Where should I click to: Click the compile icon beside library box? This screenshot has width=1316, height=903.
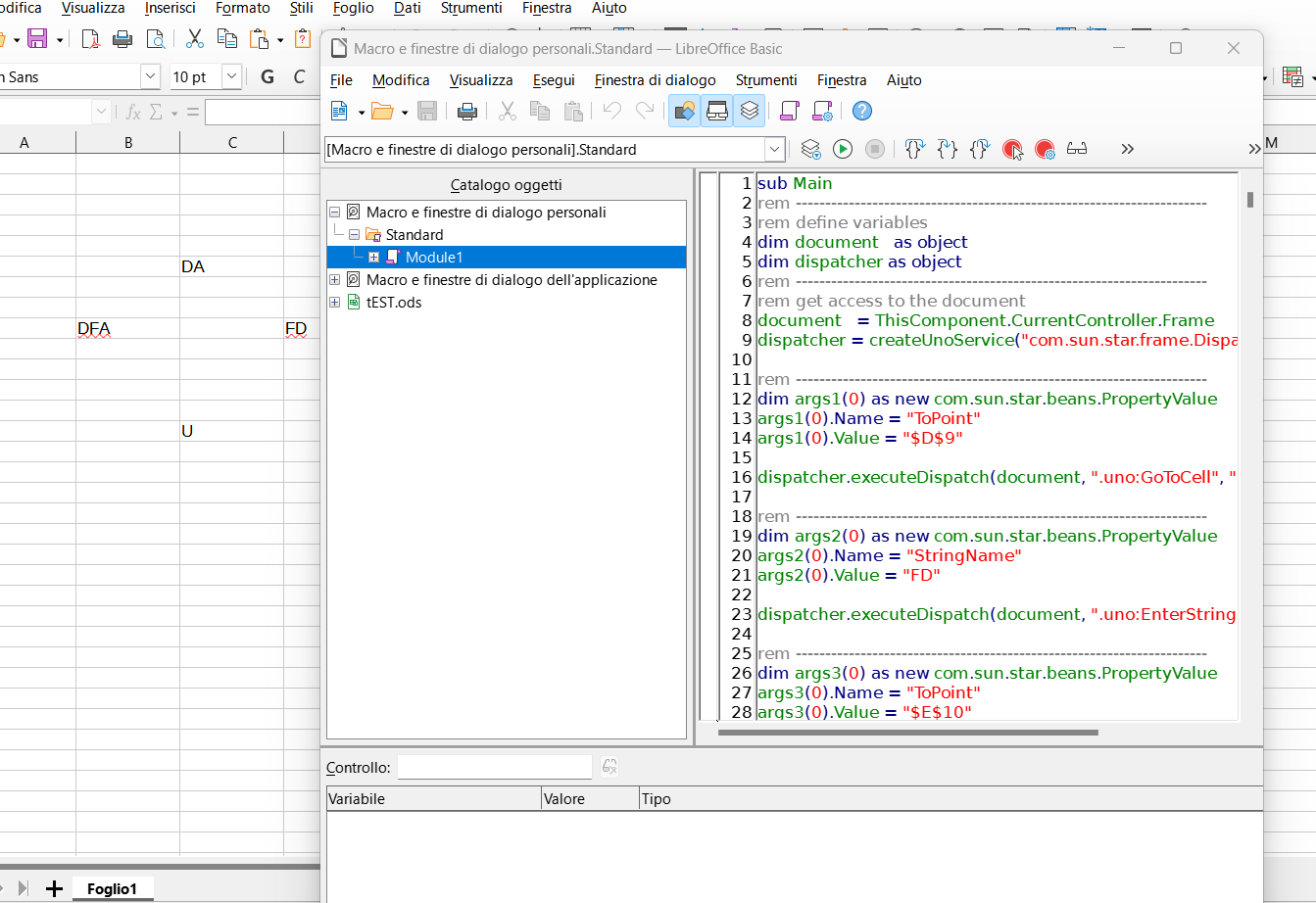pyautogui.click(x=810, y=149)
